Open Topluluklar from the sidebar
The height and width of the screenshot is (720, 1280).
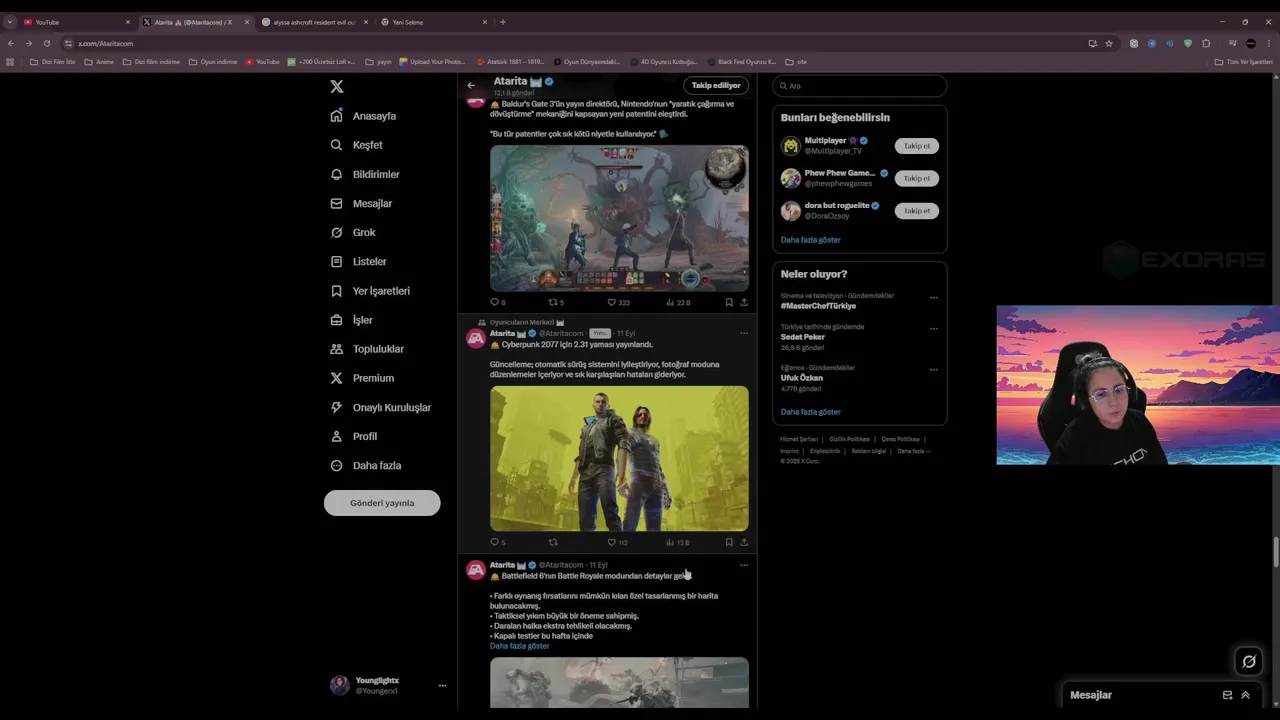[367, 349]
